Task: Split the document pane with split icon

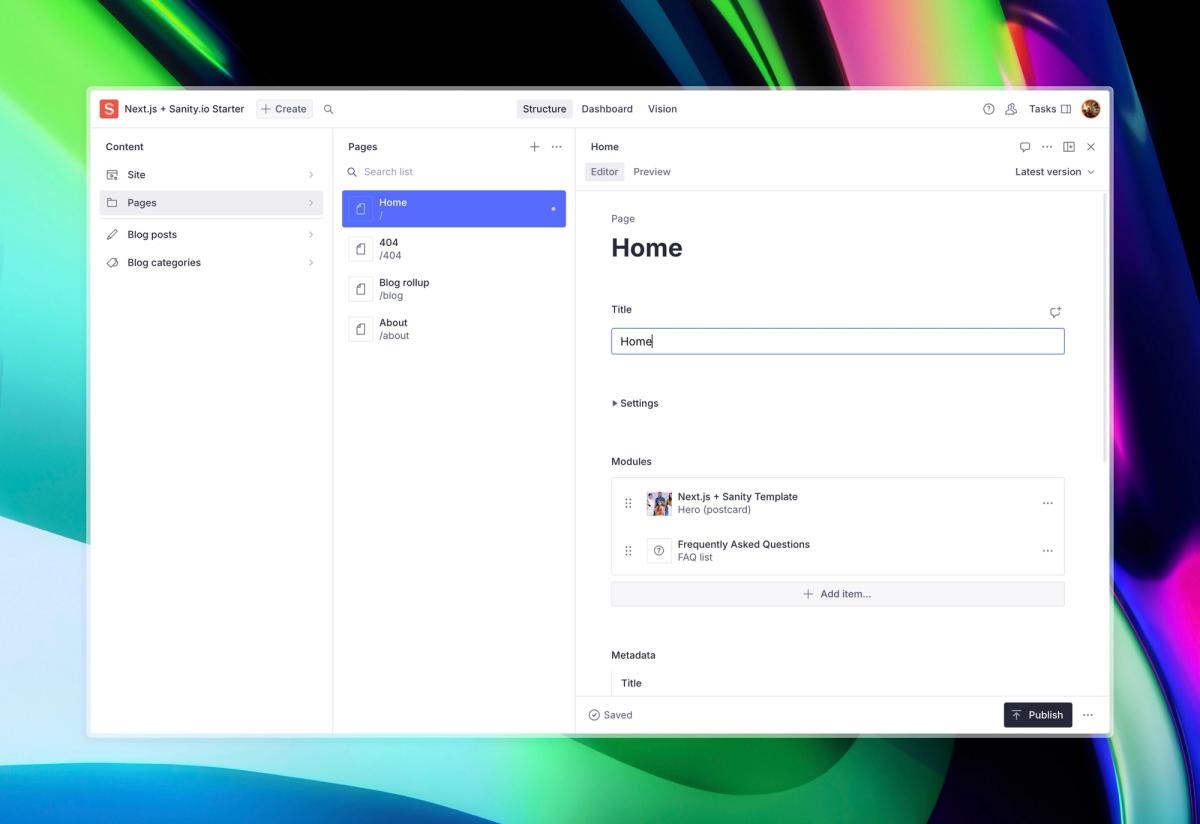Action: coord(1069,147)
